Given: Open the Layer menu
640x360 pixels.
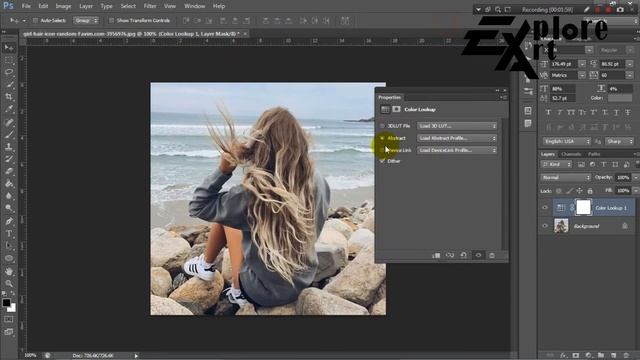Looking at the screenshot, I should [x=86, y=6].
